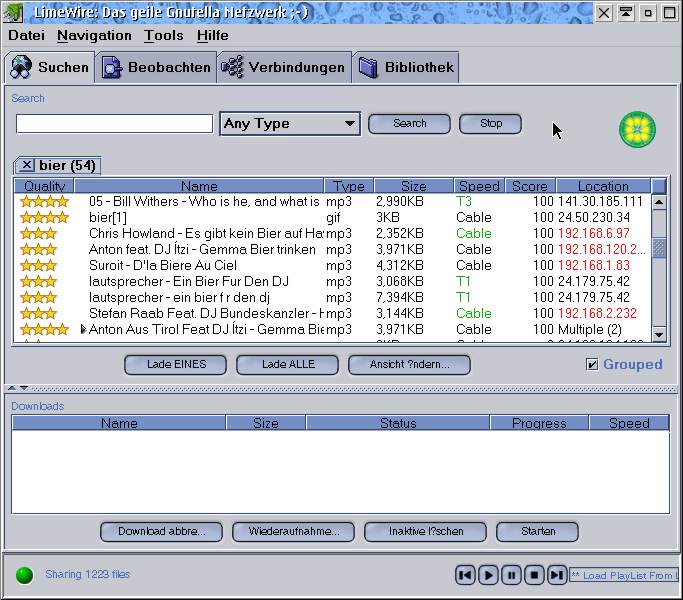Expand the Anton Aus Tirol grouped result
The width and height of the screenshot is (683, 600).
[x=83, y=329]
